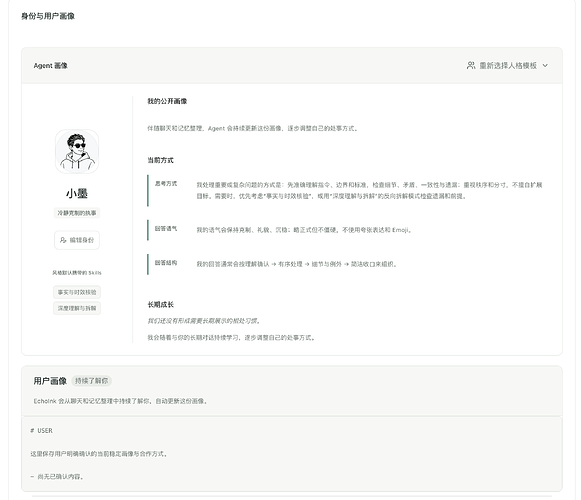Click the people icon beside 重新选择人格模板
This screenshot has height=500, width=581.
pos(471,65)
